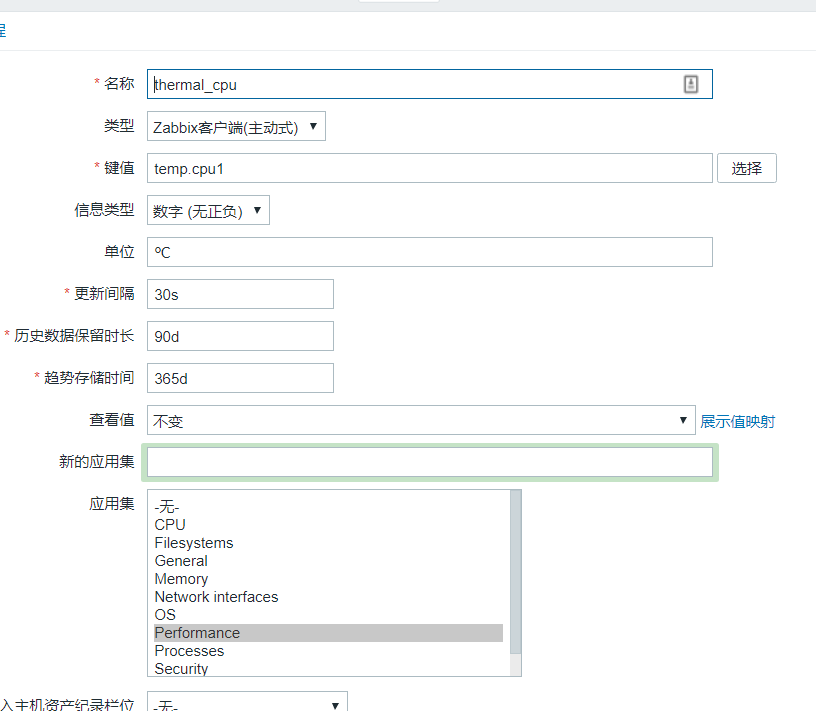Click the 名称 input containing thermal_cpu
816x711 pixels.
point(429,84)
